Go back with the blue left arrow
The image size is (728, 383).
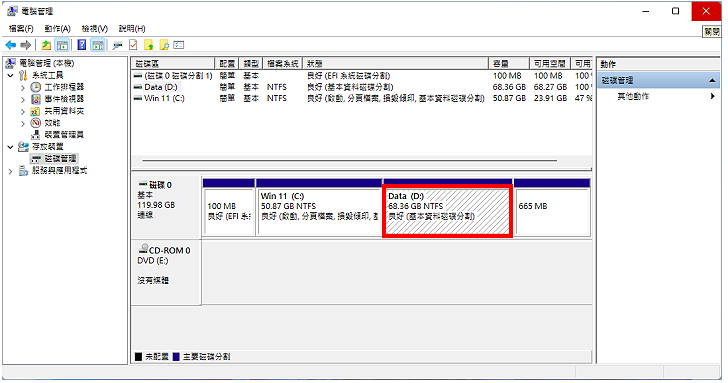pyautogui.click(x=10, y=45)
